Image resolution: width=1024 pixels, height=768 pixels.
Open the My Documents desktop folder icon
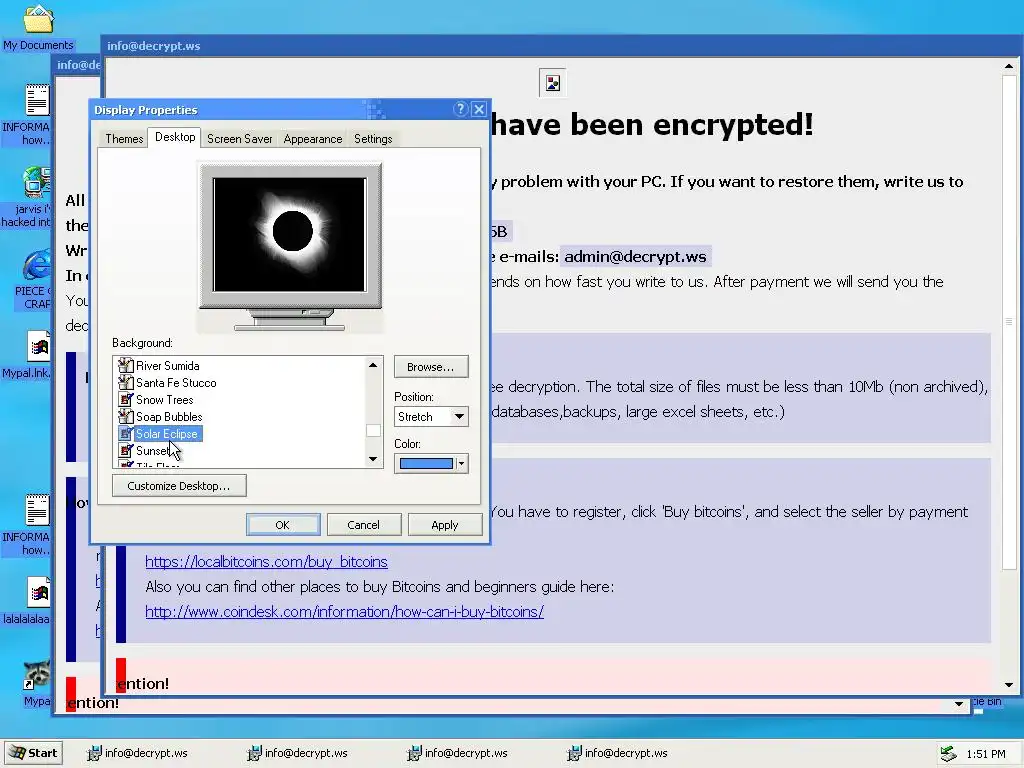[38, 20]
